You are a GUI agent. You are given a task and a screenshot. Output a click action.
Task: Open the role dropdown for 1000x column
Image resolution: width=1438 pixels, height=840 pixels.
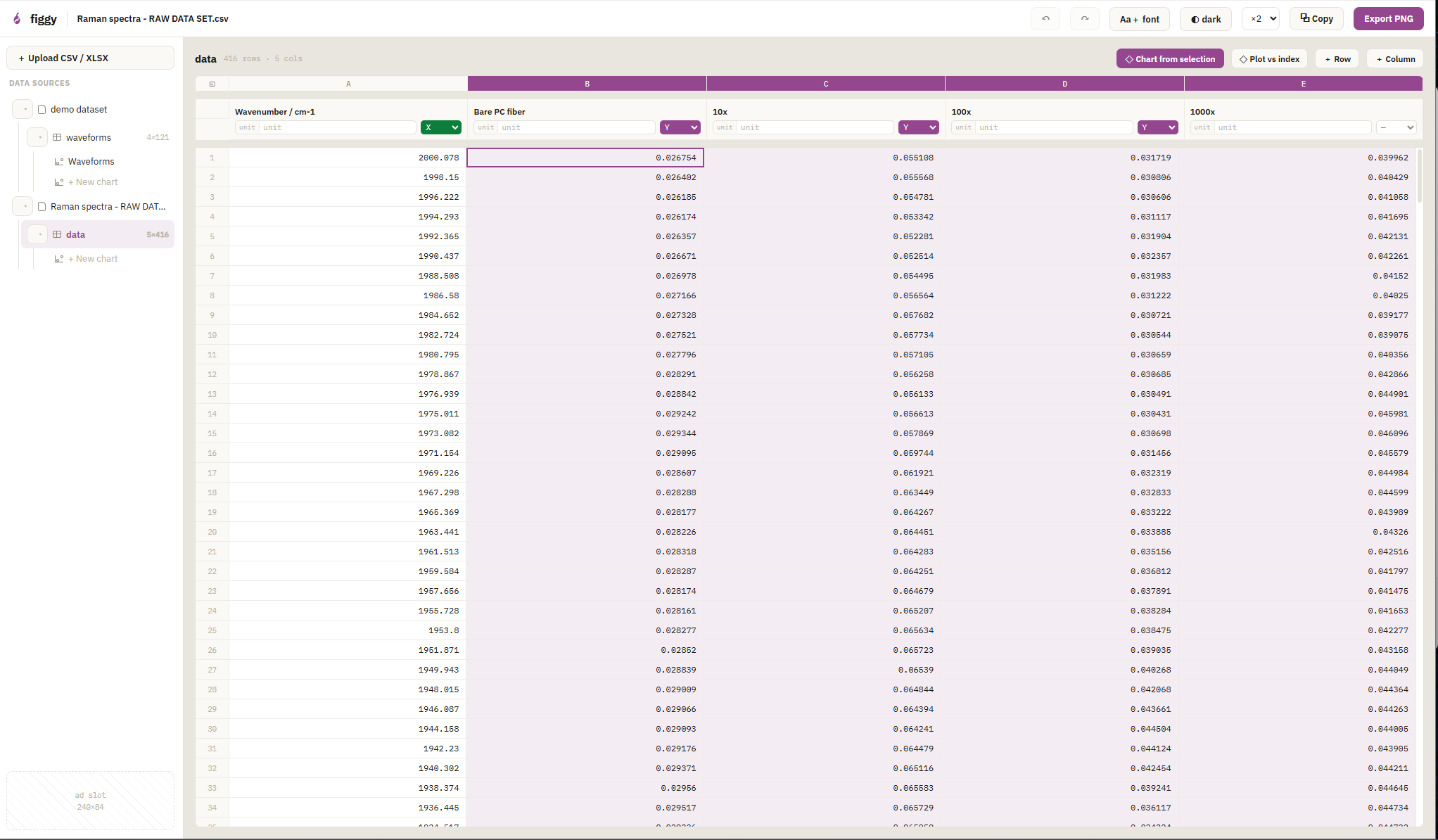[x=1396, y=127]
